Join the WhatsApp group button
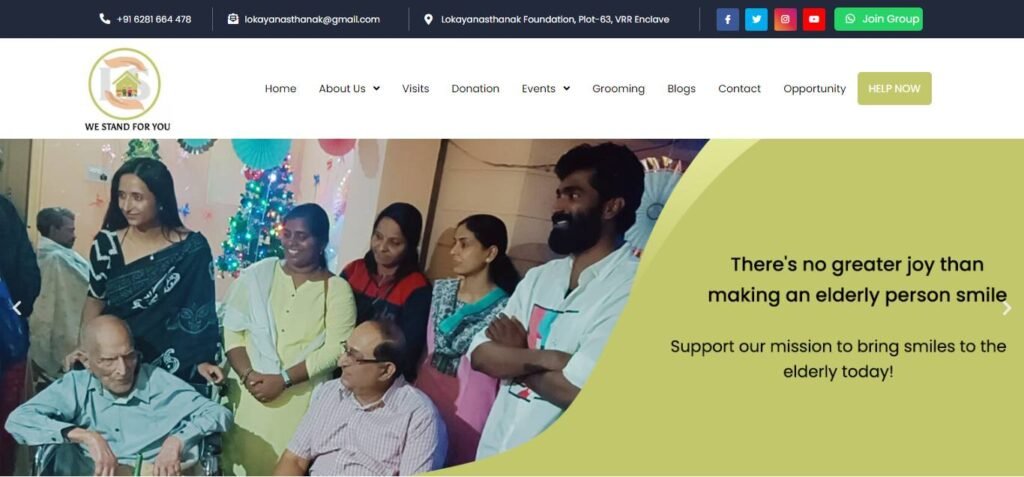This screenshot has height=477, width=1024. pos(878,19)
